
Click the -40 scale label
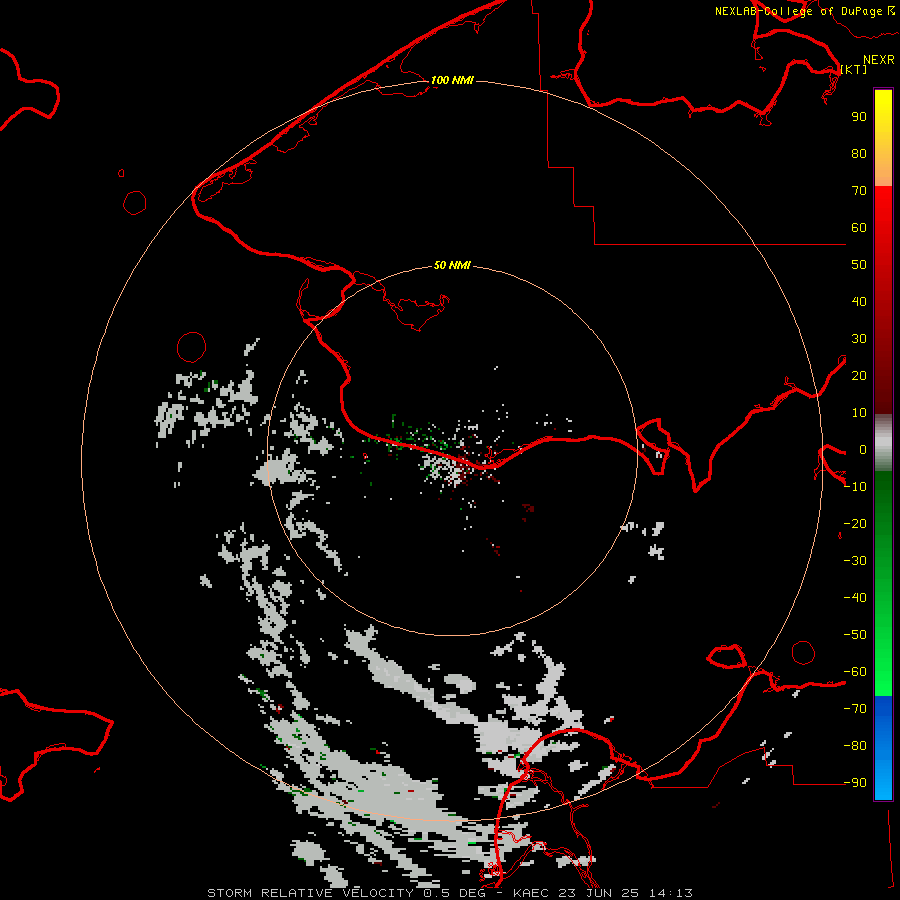pyautogui.click(x=855, y=598)
